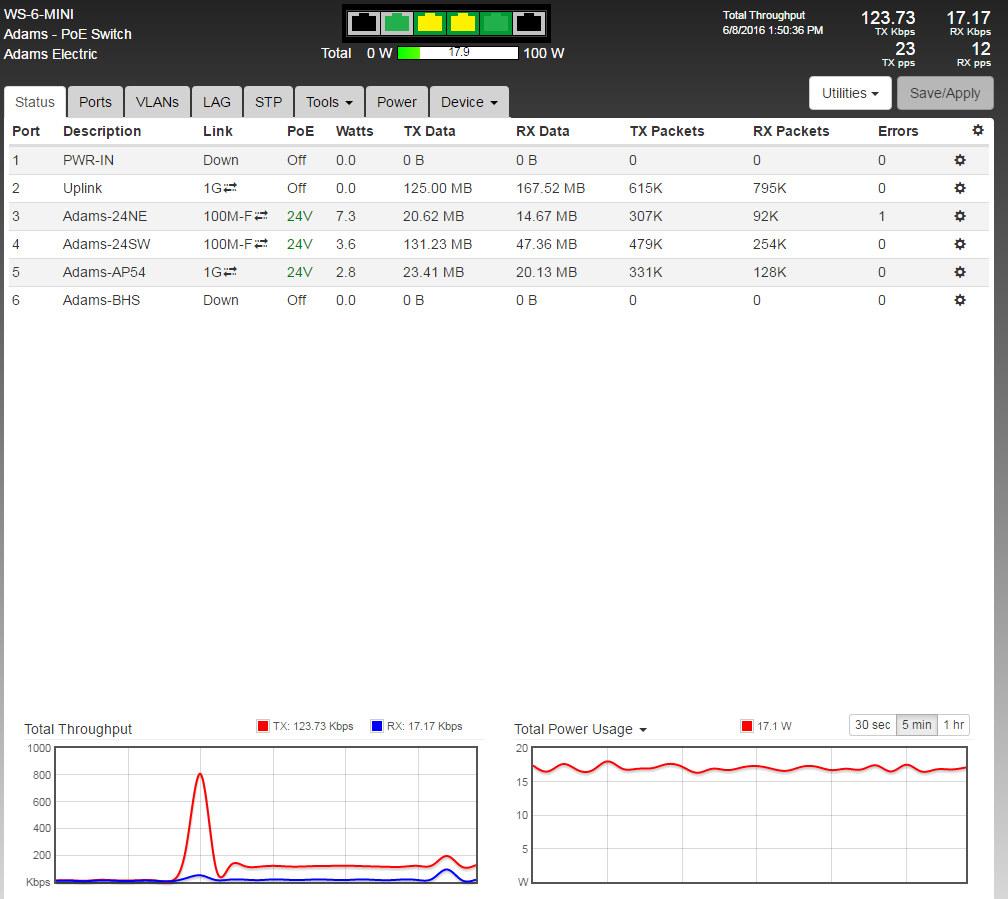Click the table header gear icon
The width and height of the screenshot is (1008, 899).
tap(977, 131)
